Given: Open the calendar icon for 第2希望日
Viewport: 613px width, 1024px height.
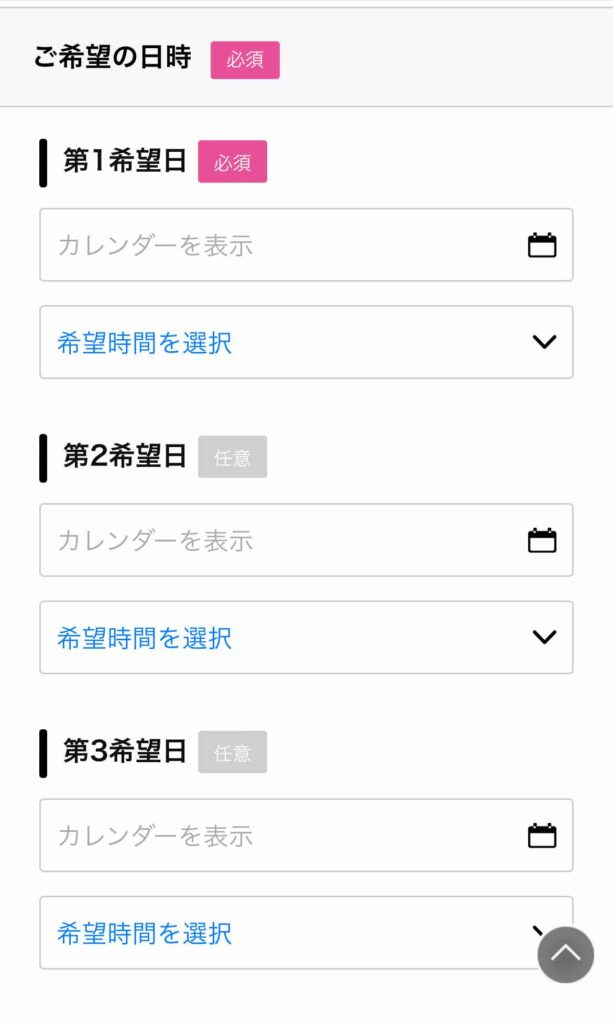Looking at the screenshot, I should point(543,540).
